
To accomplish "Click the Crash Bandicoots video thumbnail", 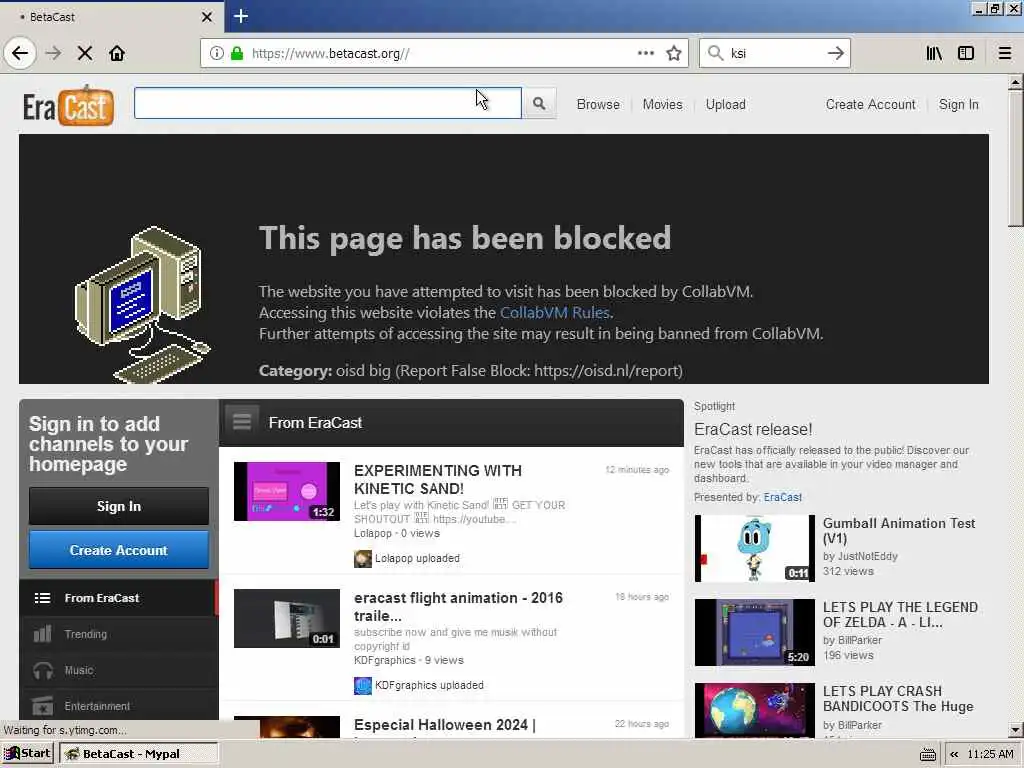I will (x=754, y=711).
